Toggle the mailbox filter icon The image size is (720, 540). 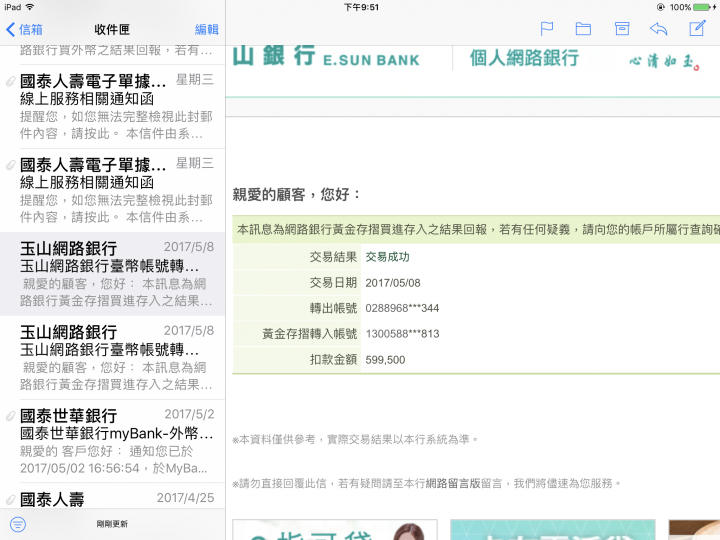(17, 524)
